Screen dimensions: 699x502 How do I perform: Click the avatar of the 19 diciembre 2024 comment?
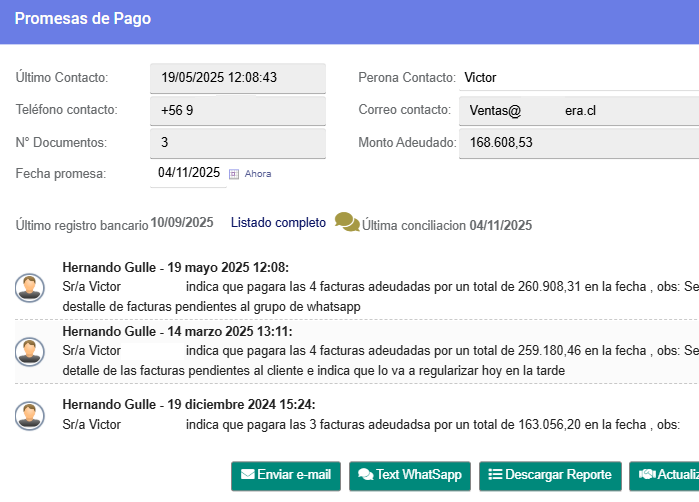point(30,416)
